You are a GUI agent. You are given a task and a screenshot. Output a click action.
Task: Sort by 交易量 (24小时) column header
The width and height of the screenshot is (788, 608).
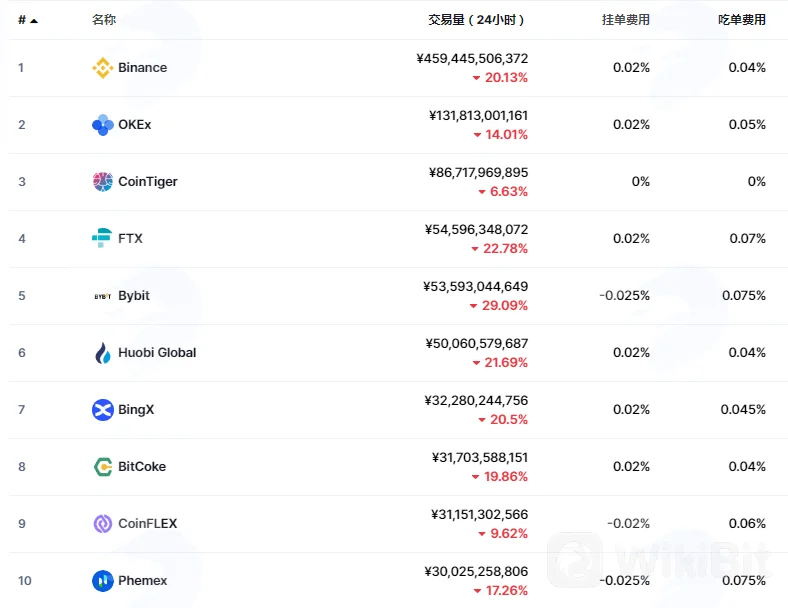pyautogui.click(x=476, y=20)
